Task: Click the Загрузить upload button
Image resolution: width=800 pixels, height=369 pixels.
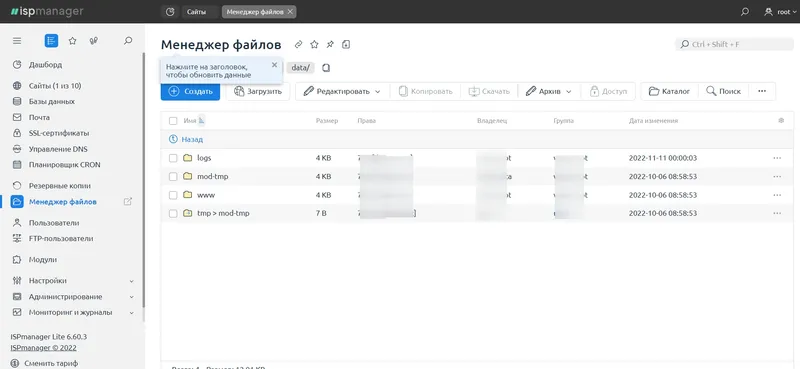Action: pos(258,91)
